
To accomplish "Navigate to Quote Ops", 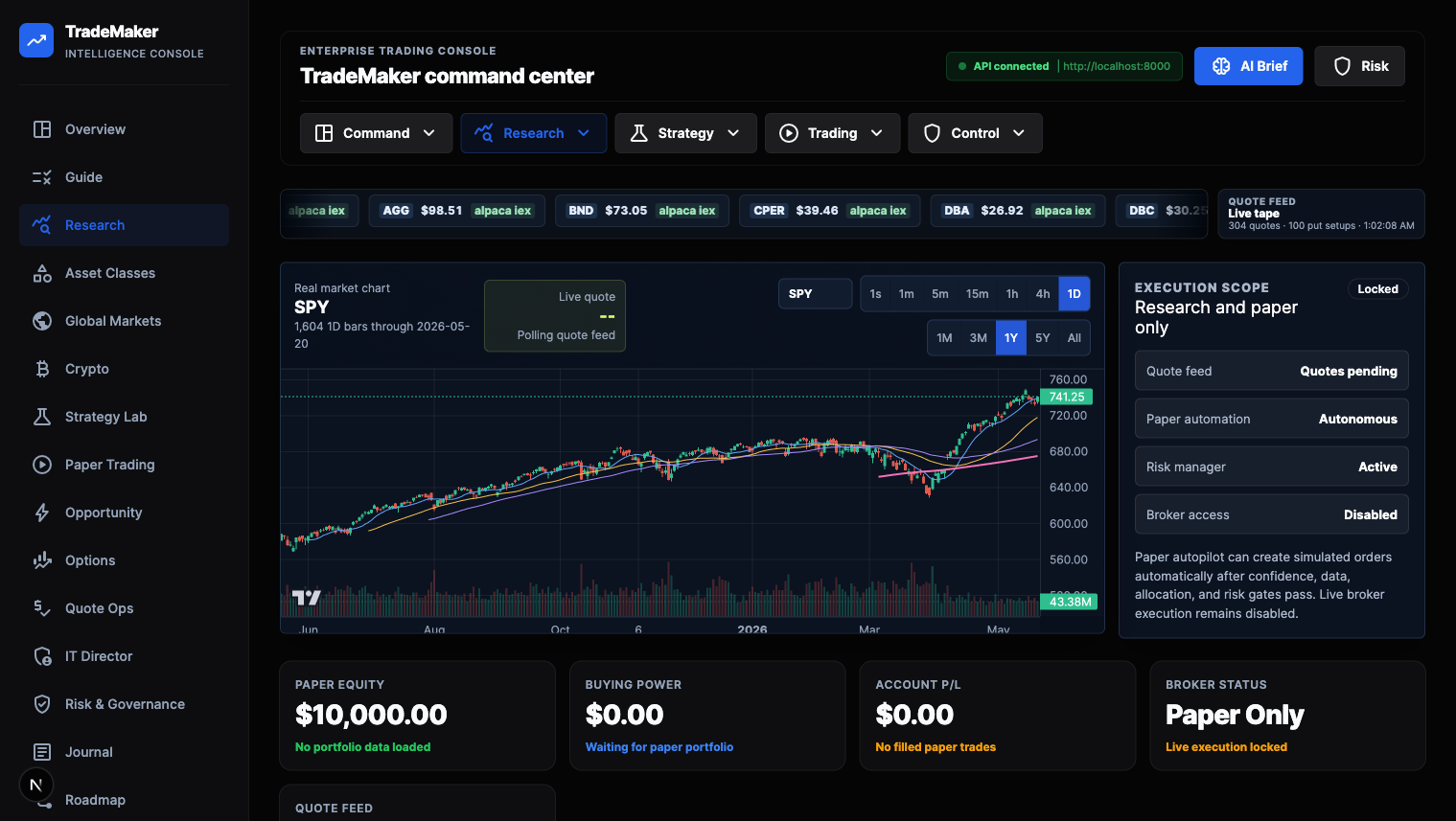I will pyautogui.click(x=124, y=608).
